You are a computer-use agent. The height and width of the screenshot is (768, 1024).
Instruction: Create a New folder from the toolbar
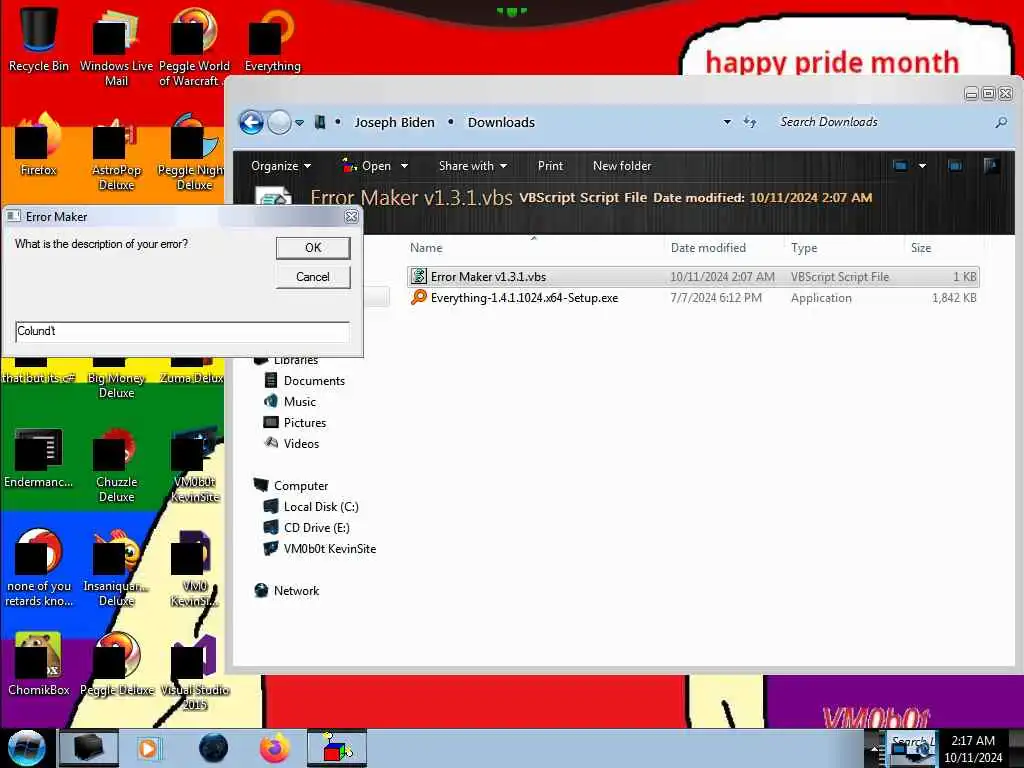622,166
